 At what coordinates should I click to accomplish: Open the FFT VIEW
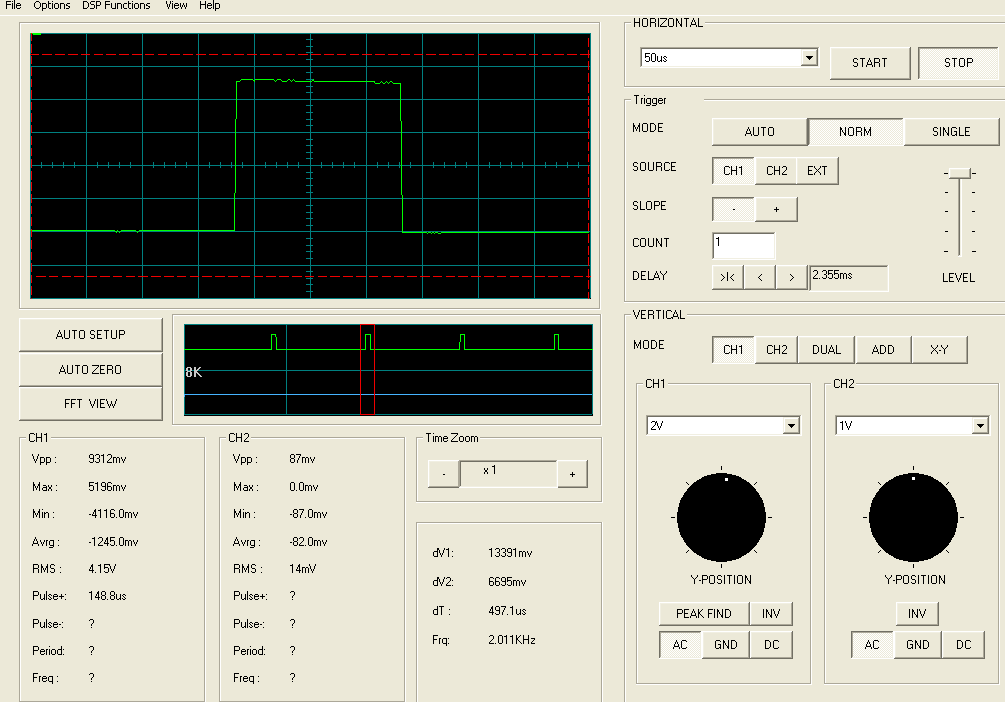tap(90, 404)
